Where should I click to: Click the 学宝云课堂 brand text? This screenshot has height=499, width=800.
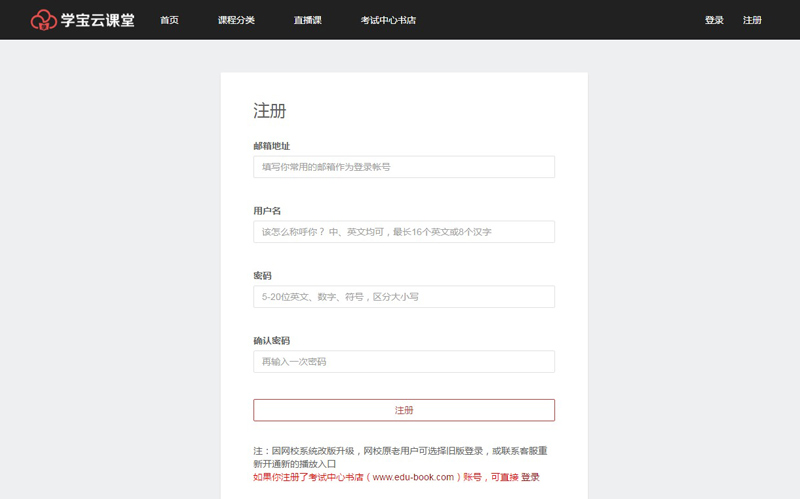tap(98, 20)
